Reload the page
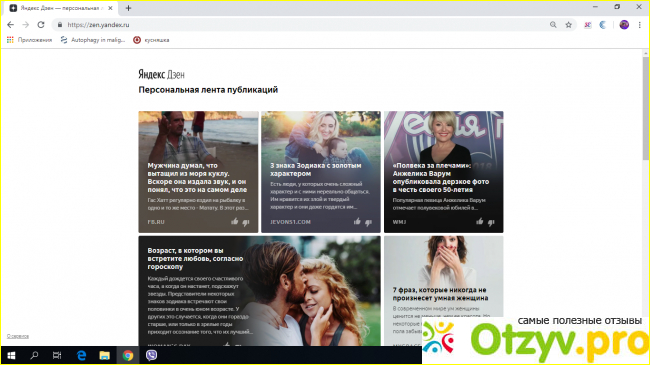Viewport: 650px width, 365px height. coord(41,25)
